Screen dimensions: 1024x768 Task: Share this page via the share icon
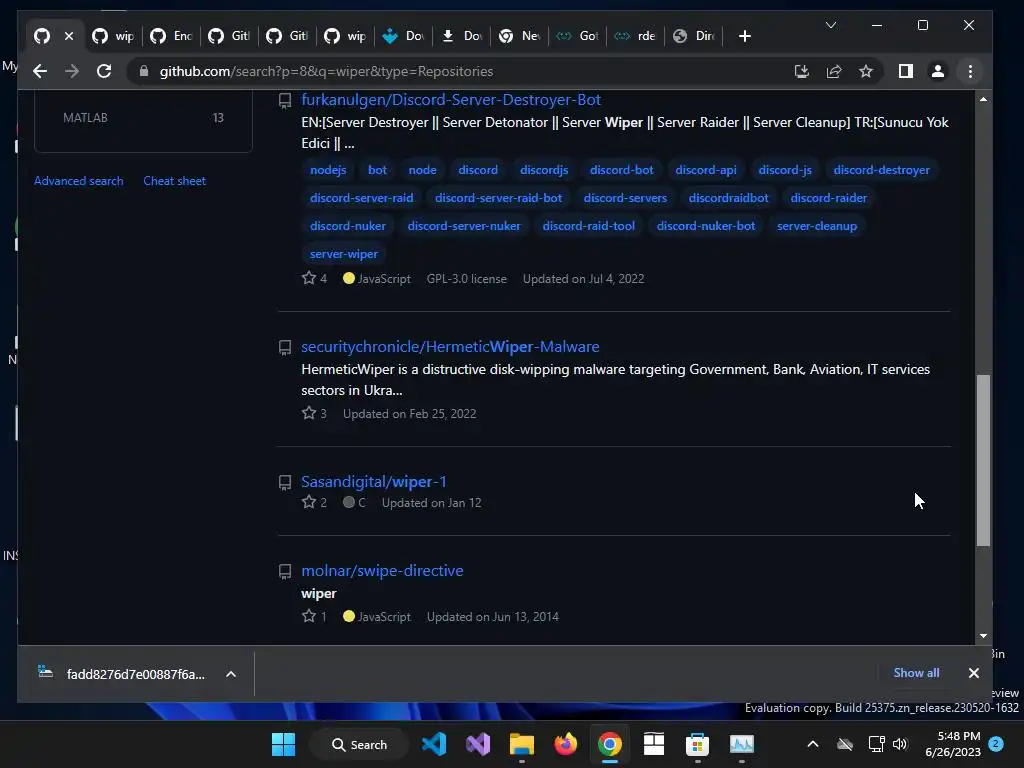(834, 71)
